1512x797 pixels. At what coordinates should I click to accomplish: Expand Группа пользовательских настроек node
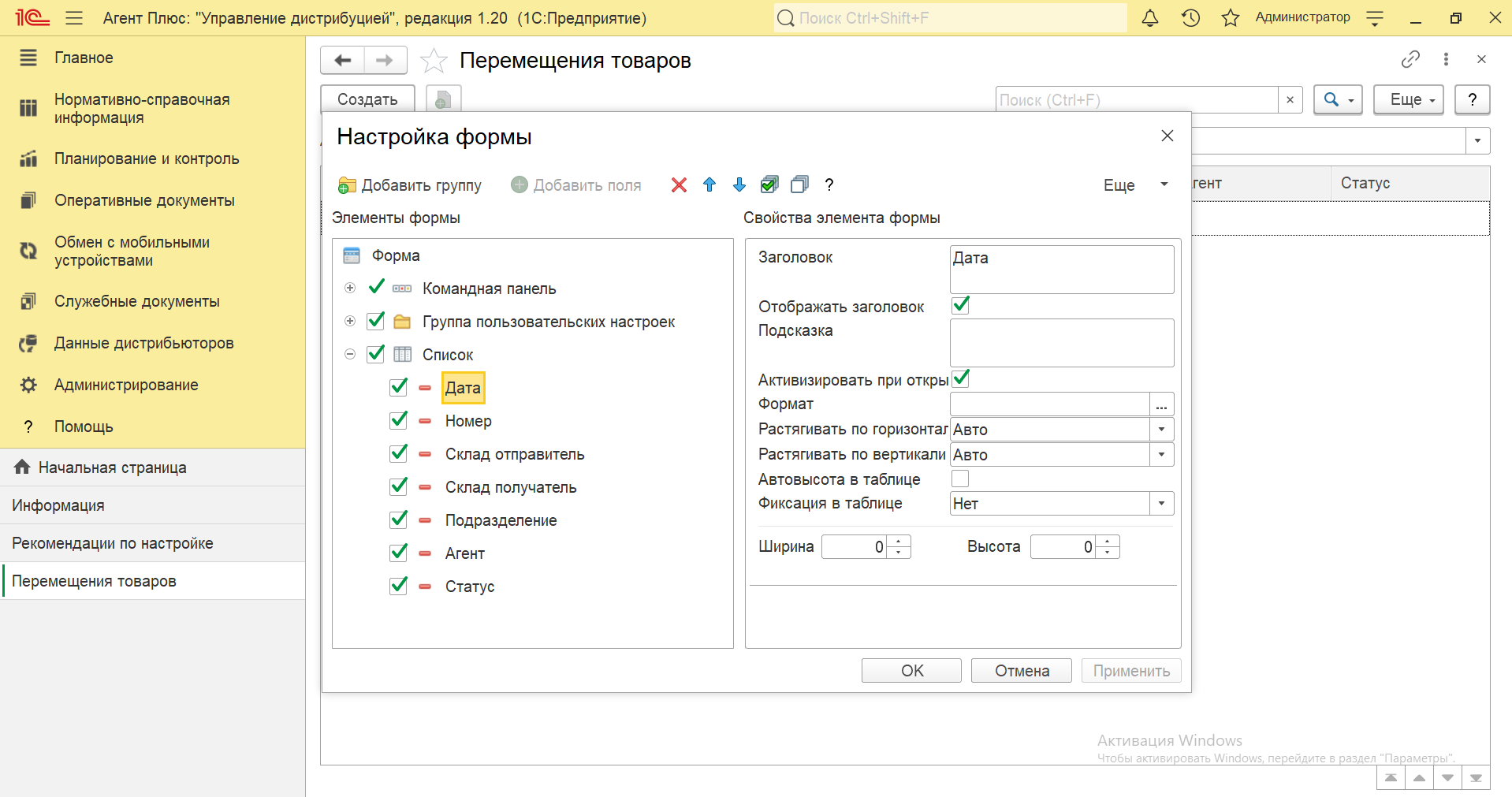pos(350,321)
